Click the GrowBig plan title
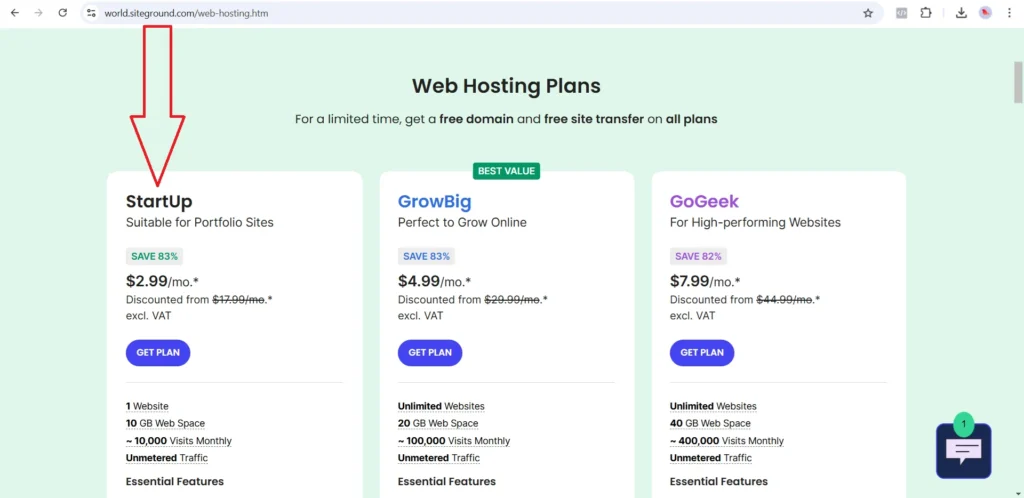 [x=434, y=201]
